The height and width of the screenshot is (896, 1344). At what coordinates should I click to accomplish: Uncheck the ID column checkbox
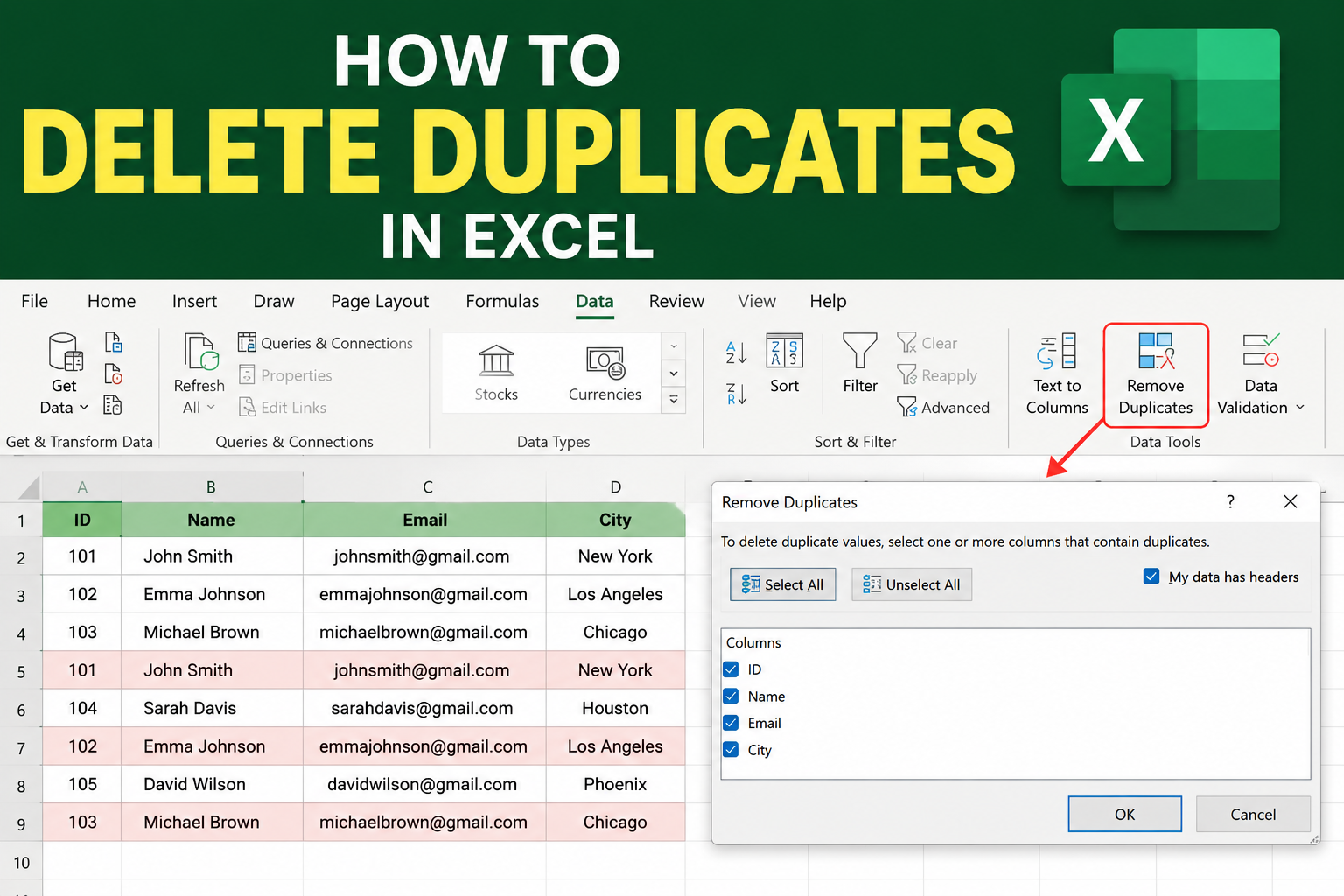(x=731, y=669)
